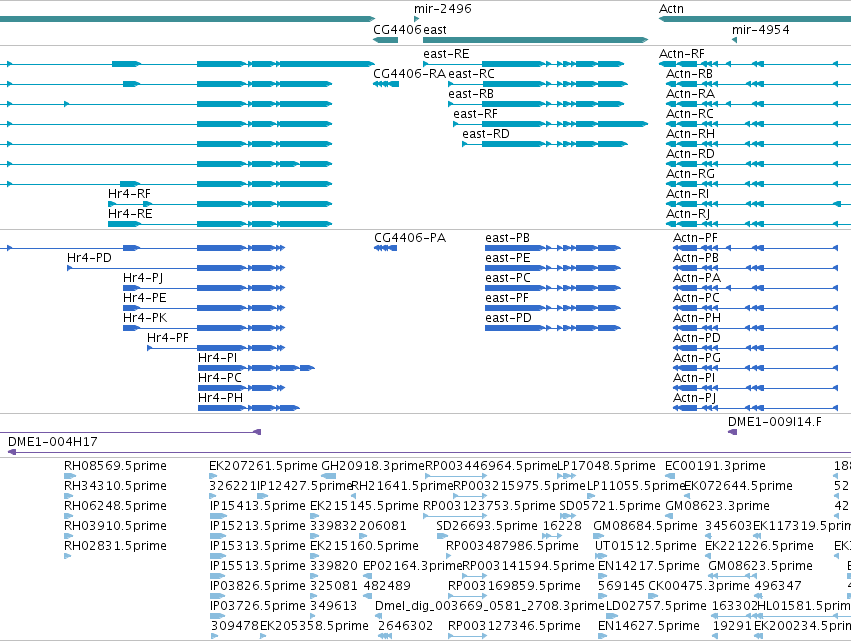Select the east-PB CDS label

click(507, 238)
